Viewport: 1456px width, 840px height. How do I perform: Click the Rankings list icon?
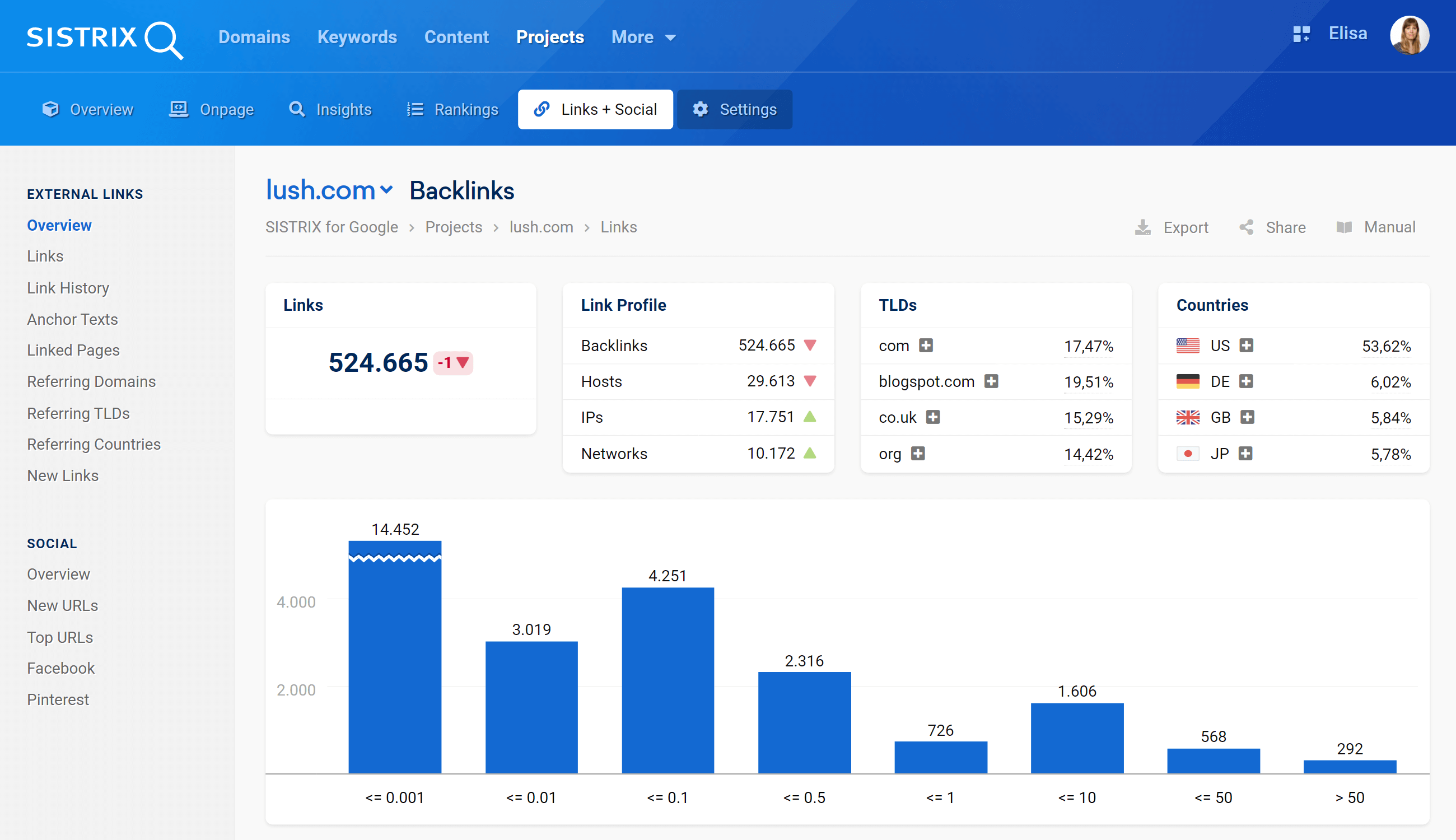pos(416,109)
